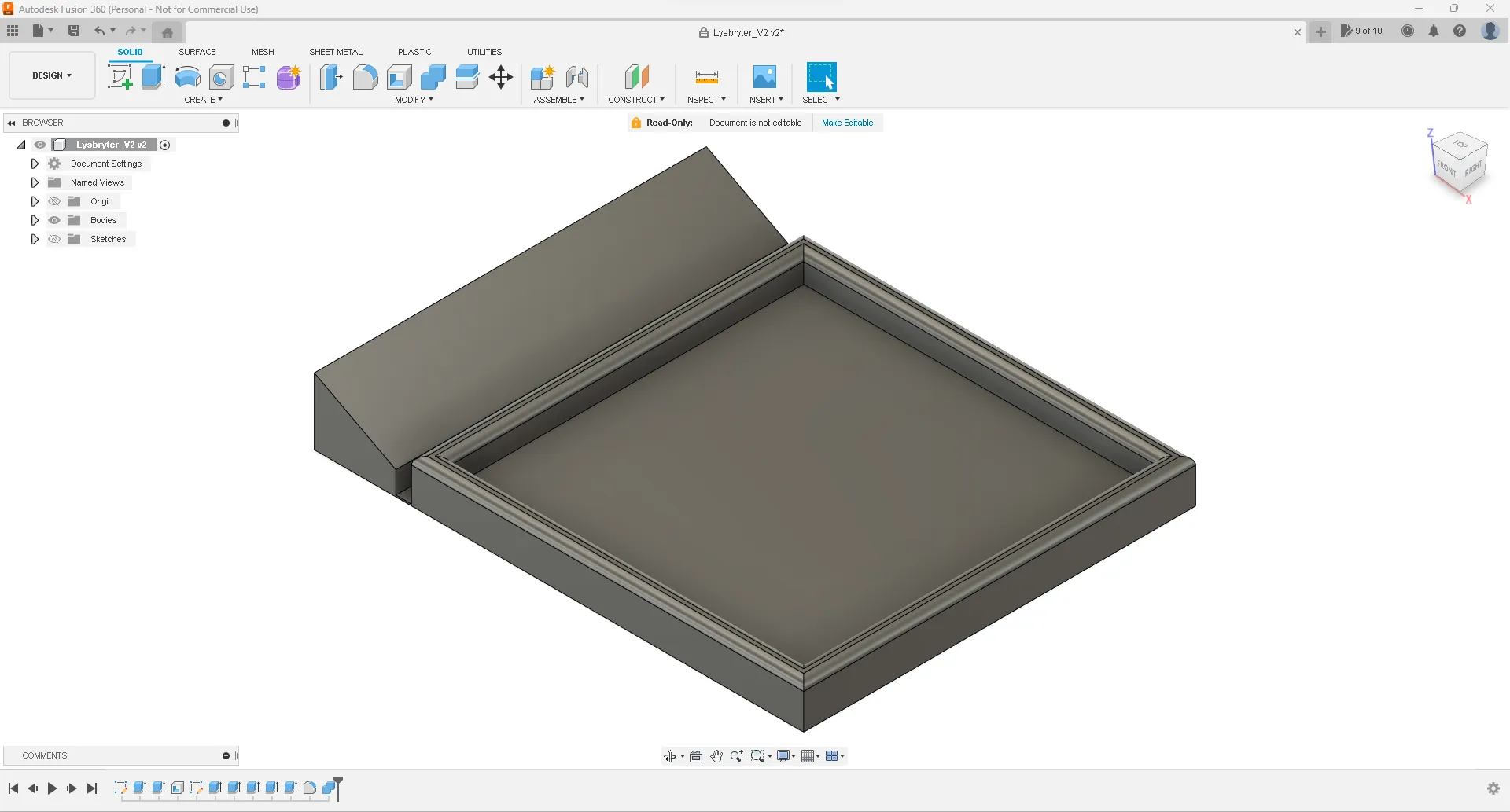The height and width of the screenshot is (812, 1510).
Task: Open the timeline settings gear
Action: [1493, 788]
